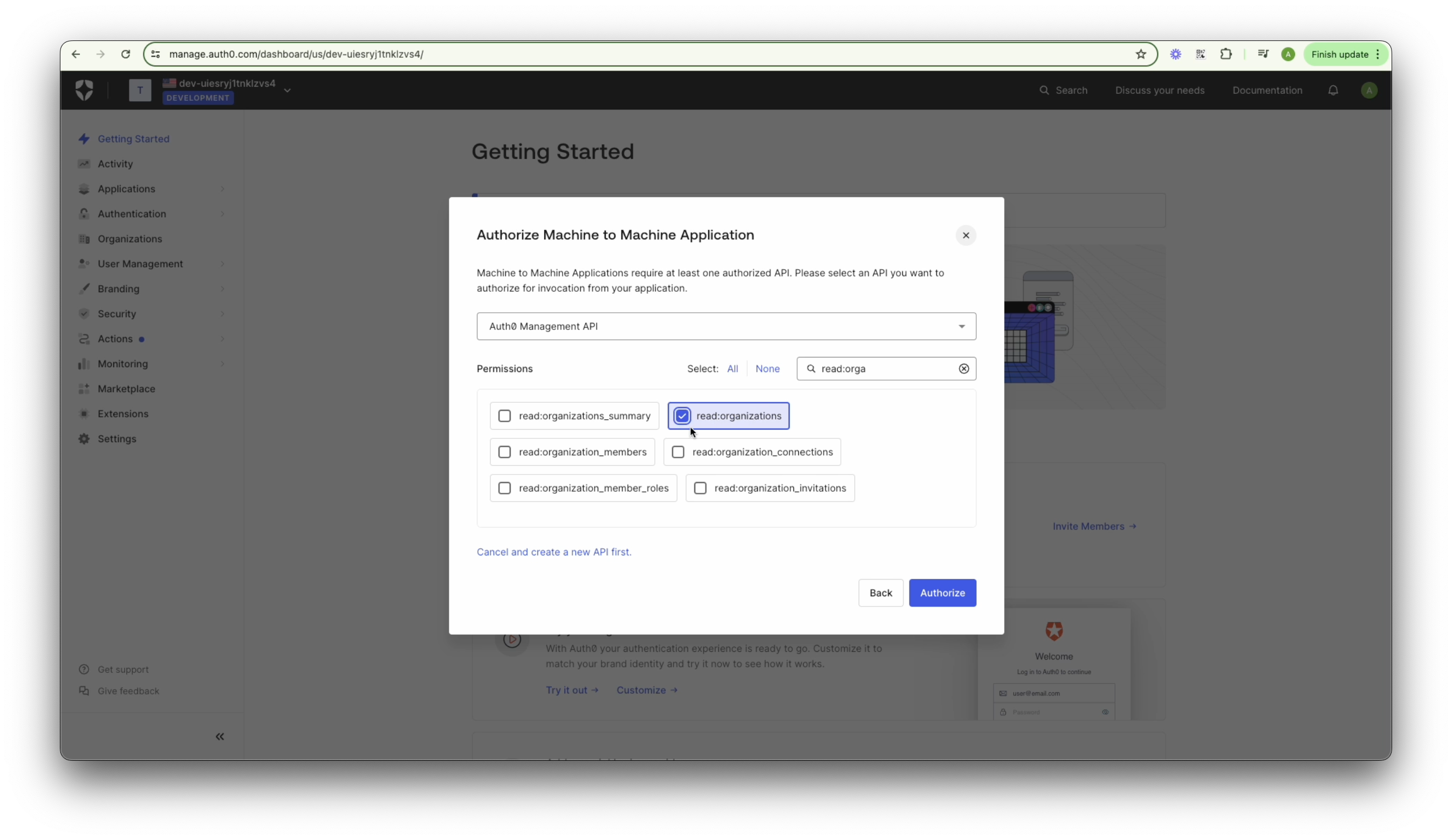The image size is (1452, 840).
Task: Click the Activity chart icon in sidebar
Action: point(84,163)
